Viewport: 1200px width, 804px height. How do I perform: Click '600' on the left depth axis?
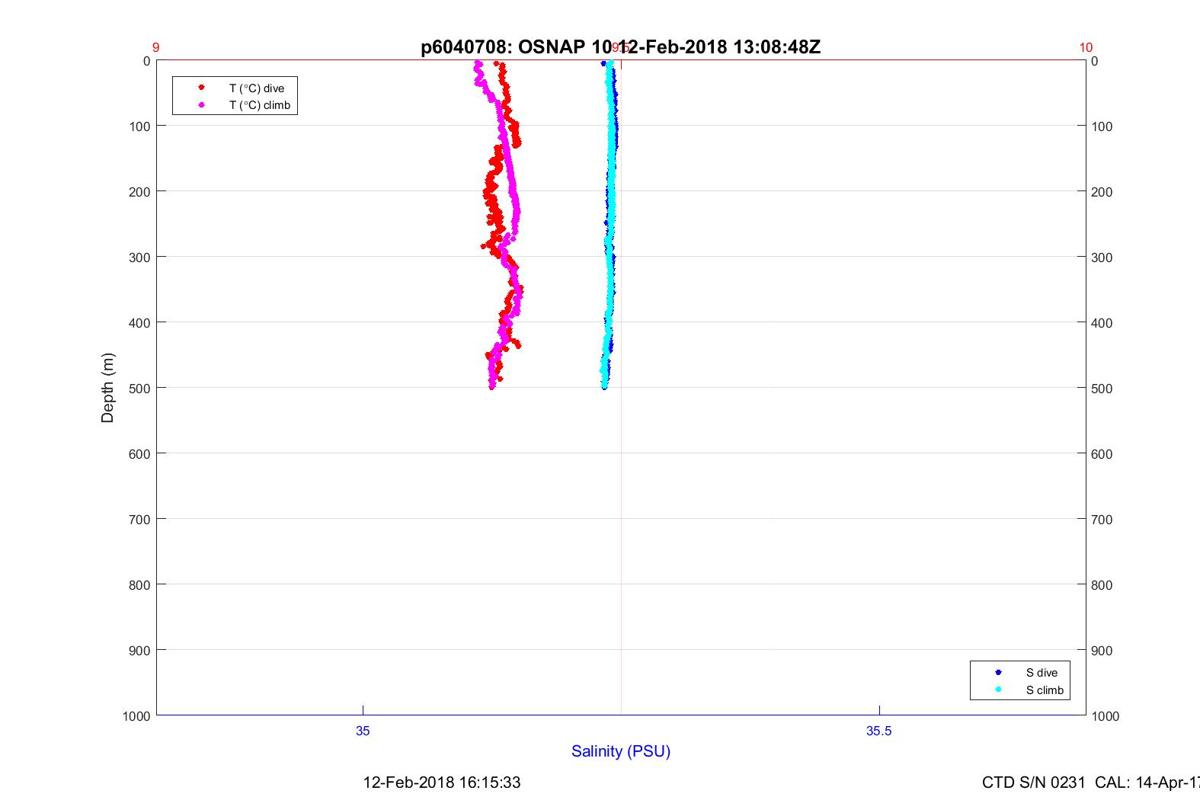click(x=140, y=453)
